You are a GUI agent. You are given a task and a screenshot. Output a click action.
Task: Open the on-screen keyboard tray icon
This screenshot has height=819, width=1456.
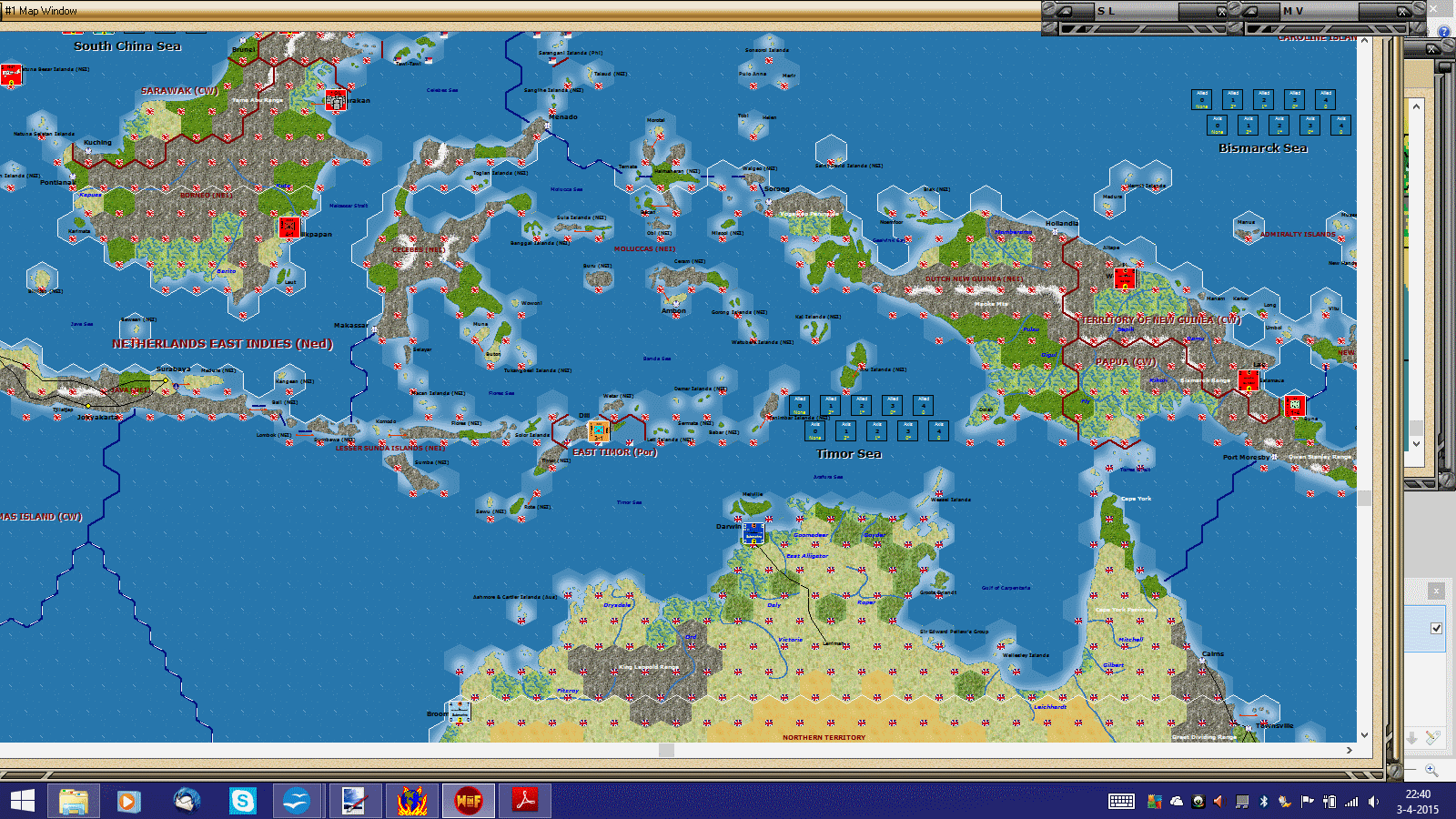click(x=1121, y=801)
